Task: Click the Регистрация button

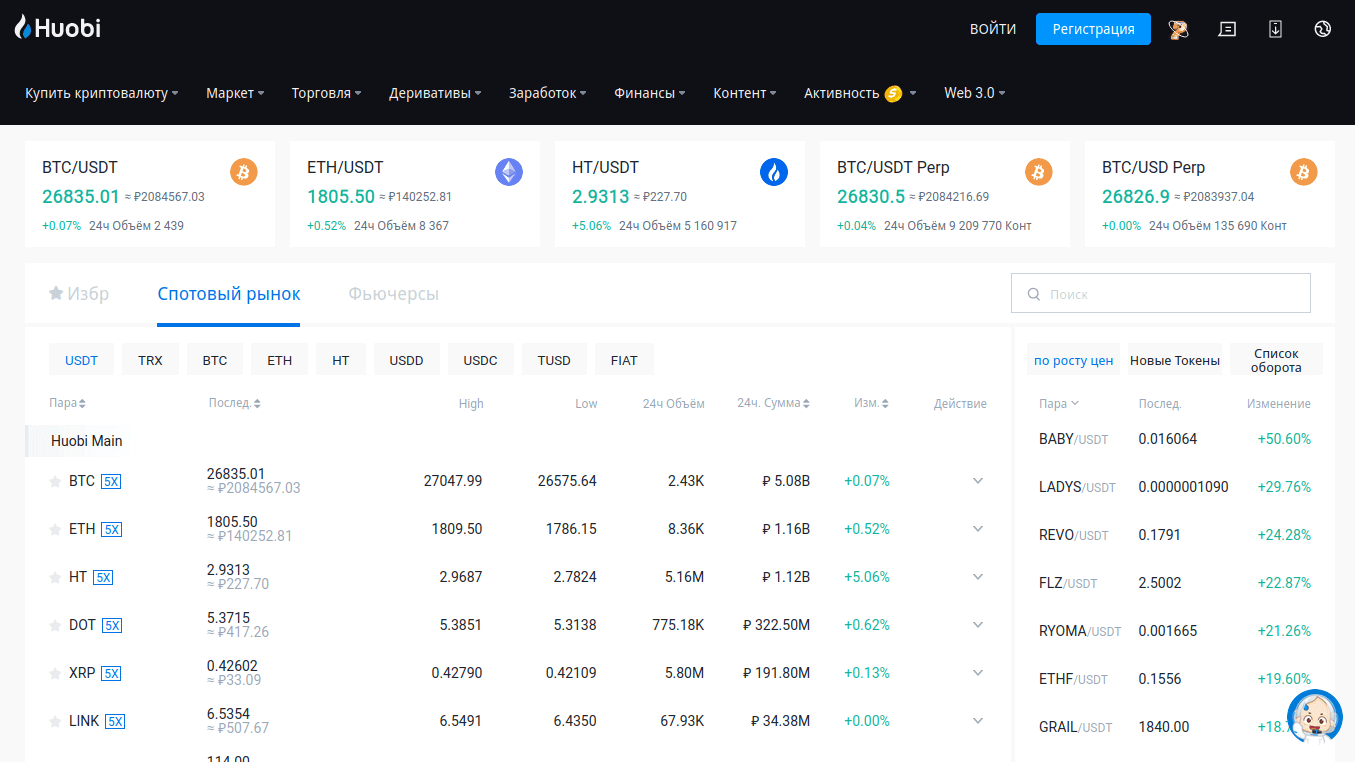Action: (1093, 29)
